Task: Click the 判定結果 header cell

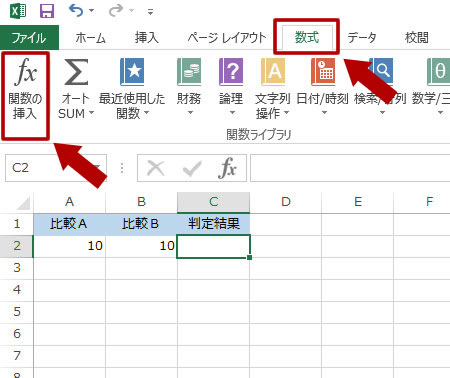Action: coord(214,224)
